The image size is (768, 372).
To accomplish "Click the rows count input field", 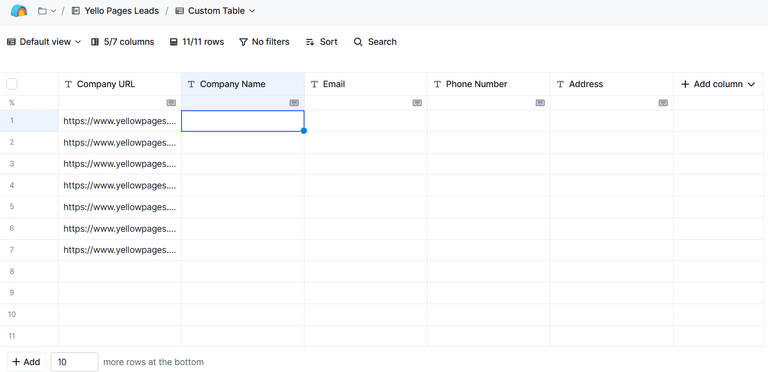I will [x=74, y=362].
